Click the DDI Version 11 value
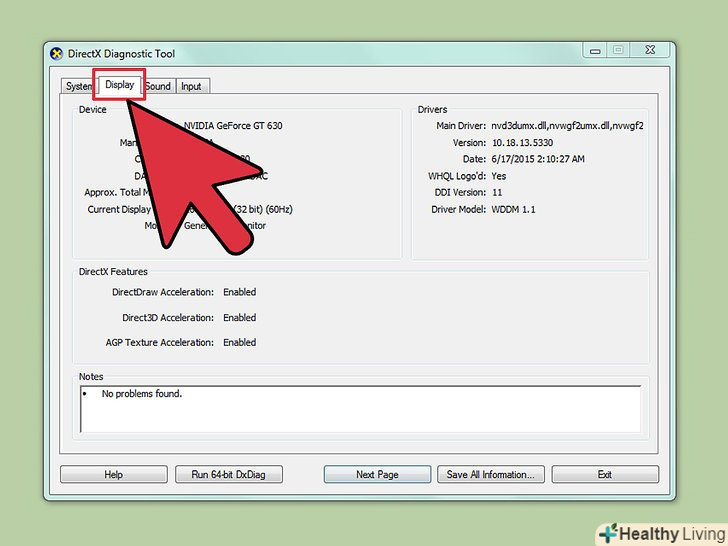The image size is (728, 546). click(x=497, y=192)
